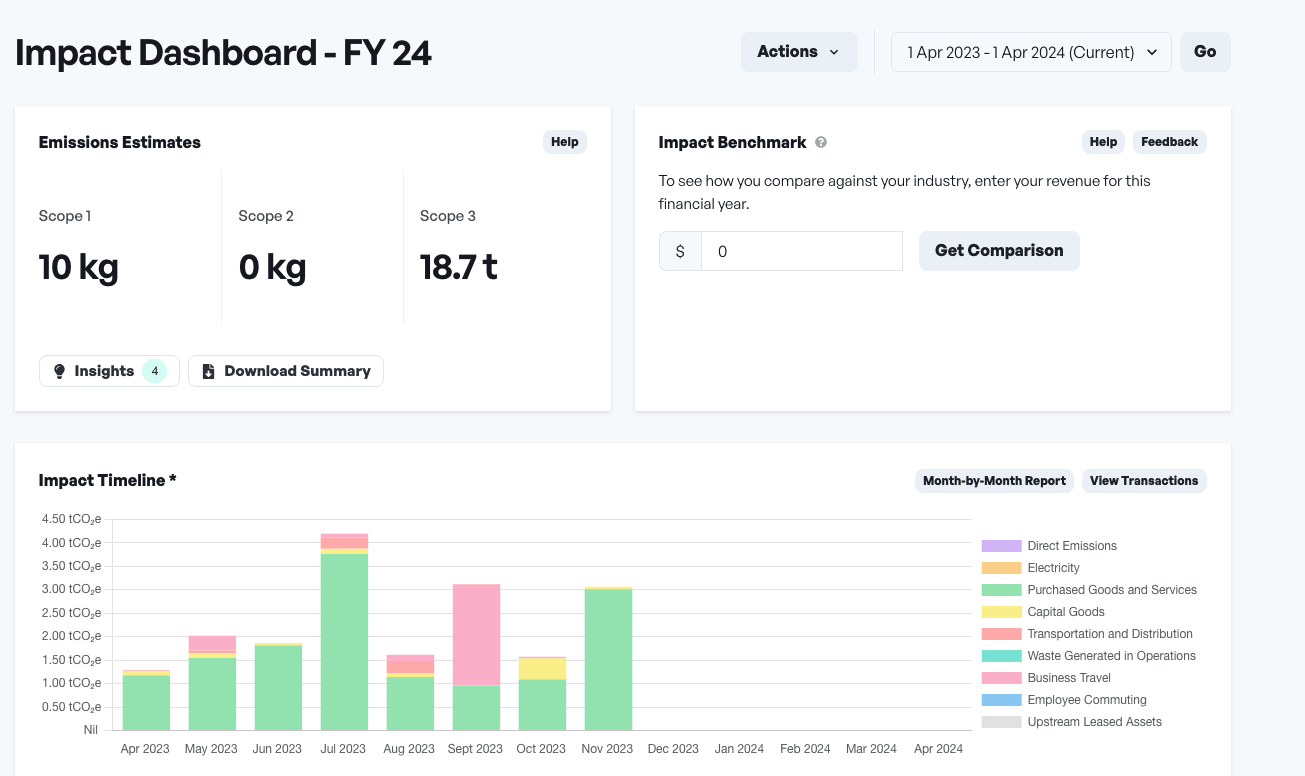
Task: Open Help in Emissions Estimates panel
Action: [564, 142]
